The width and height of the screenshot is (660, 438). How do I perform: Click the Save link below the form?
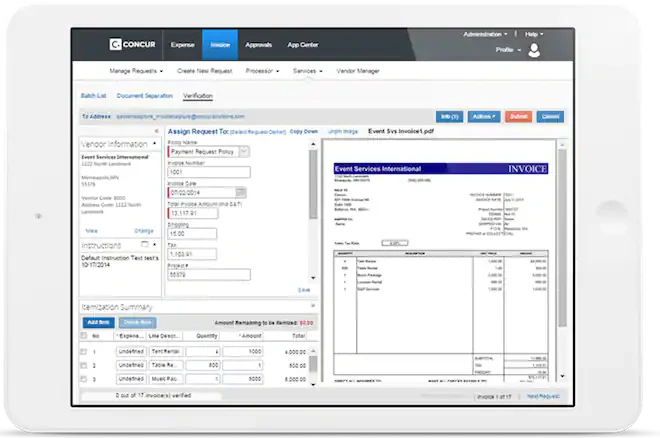coord(304,290)
